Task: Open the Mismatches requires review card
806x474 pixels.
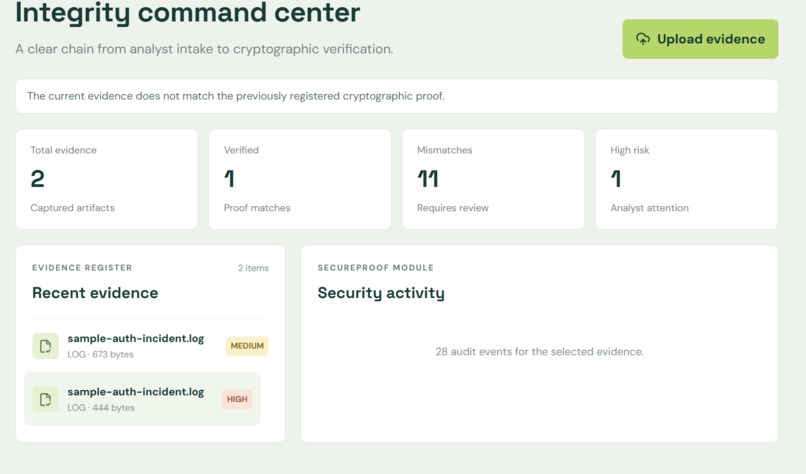Action: click(x=493, y=179)
